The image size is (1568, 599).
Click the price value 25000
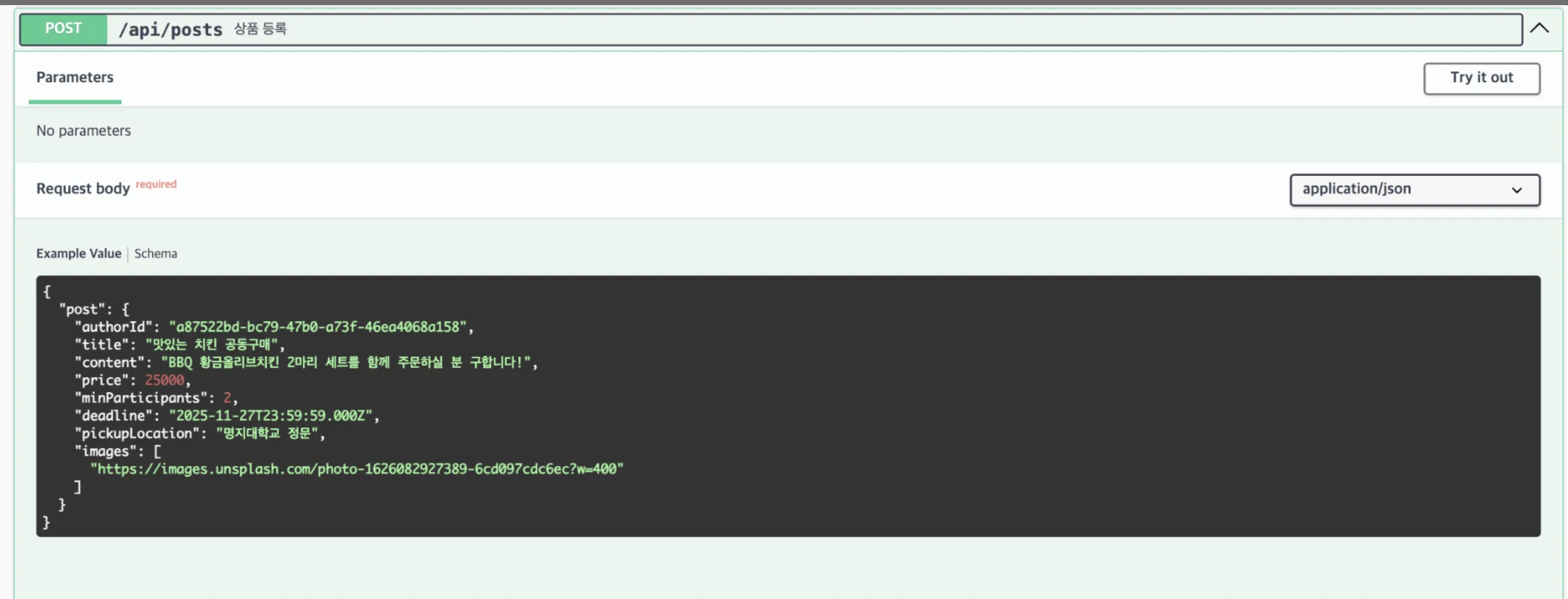coord(164,380)
